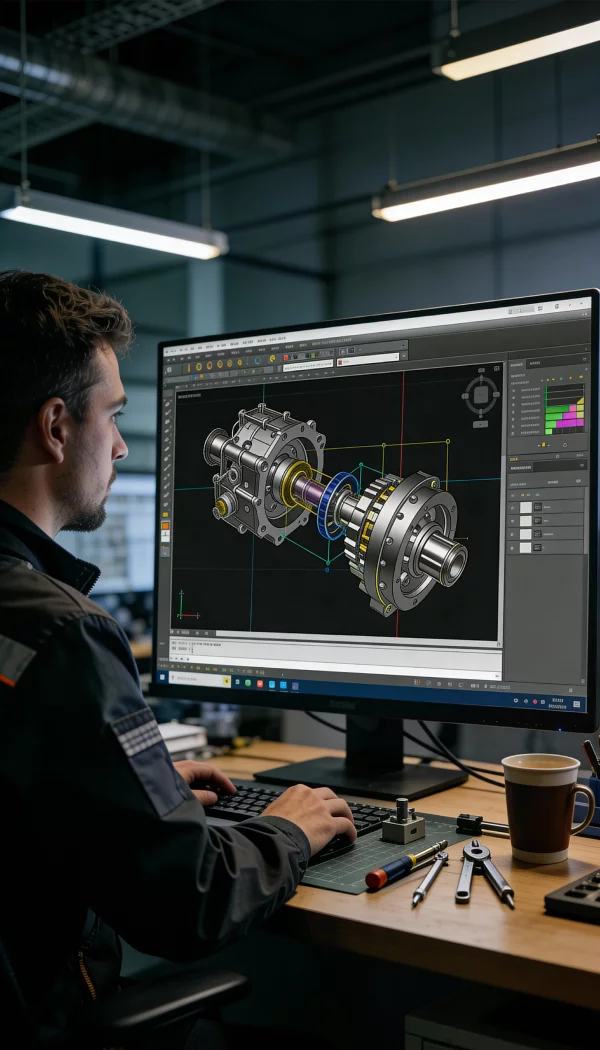600x1050 pixels.
Task: Switch to the first tab of the right panel
Action: 517,363
